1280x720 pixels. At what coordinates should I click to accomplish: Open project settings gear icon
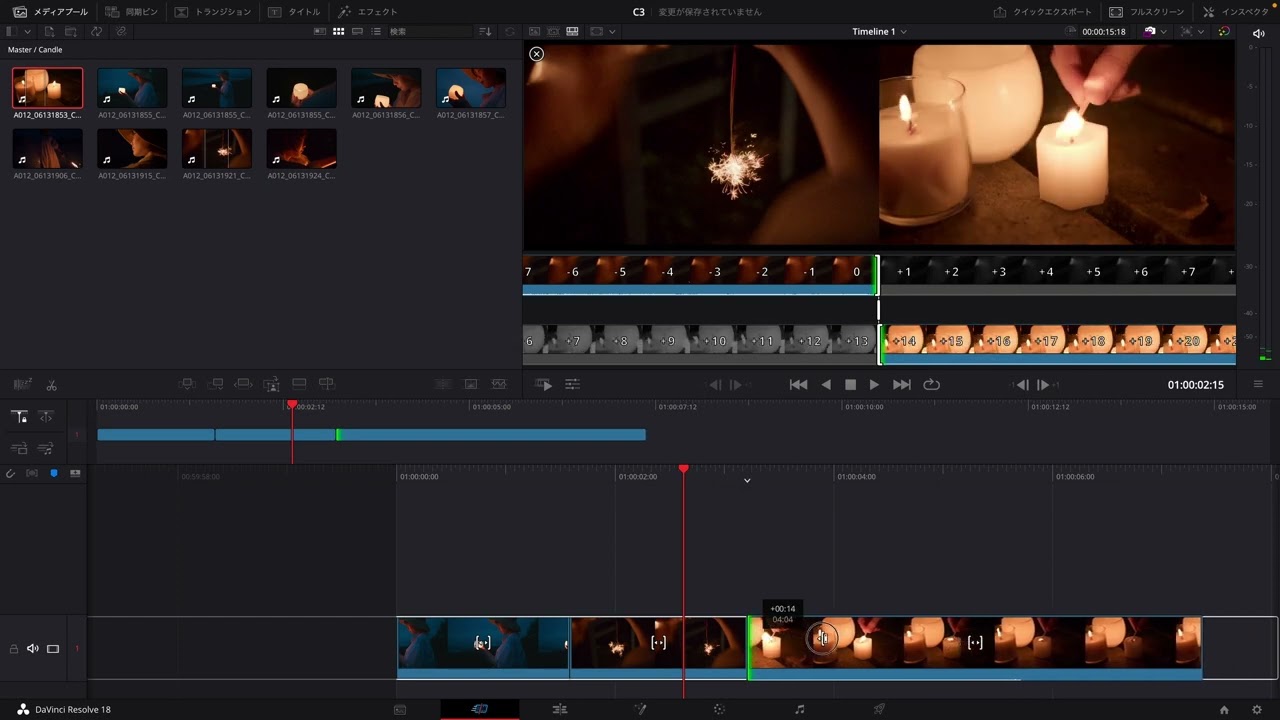pos(1257,710)
